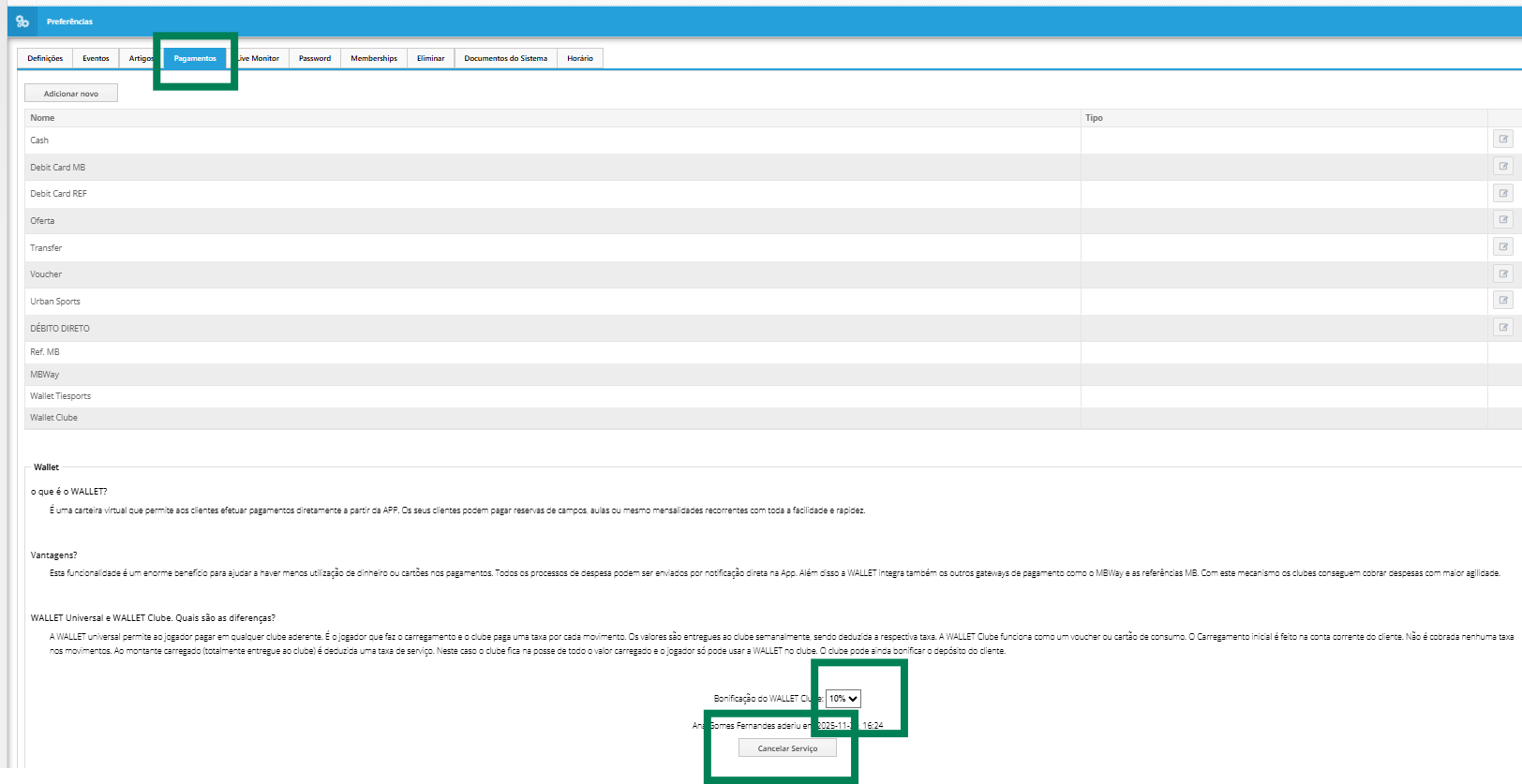Edit the Debit Card REF payment method
This screenshot has height=784, width=1522.
(1502, 194)
